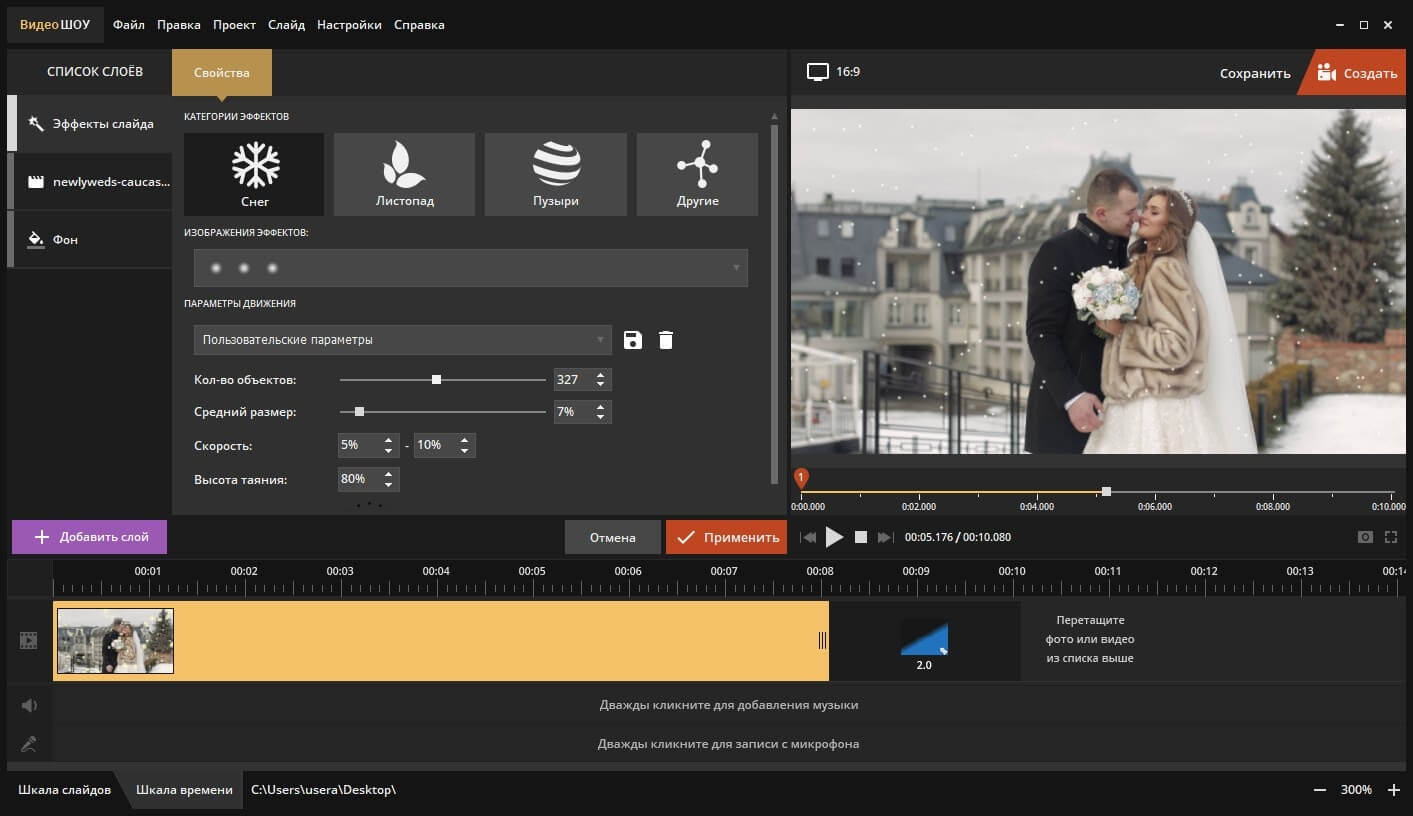The height and width of the screenshot is (816, 1413).
Task: Open the Другие effects category
Action: coord(697,174)
